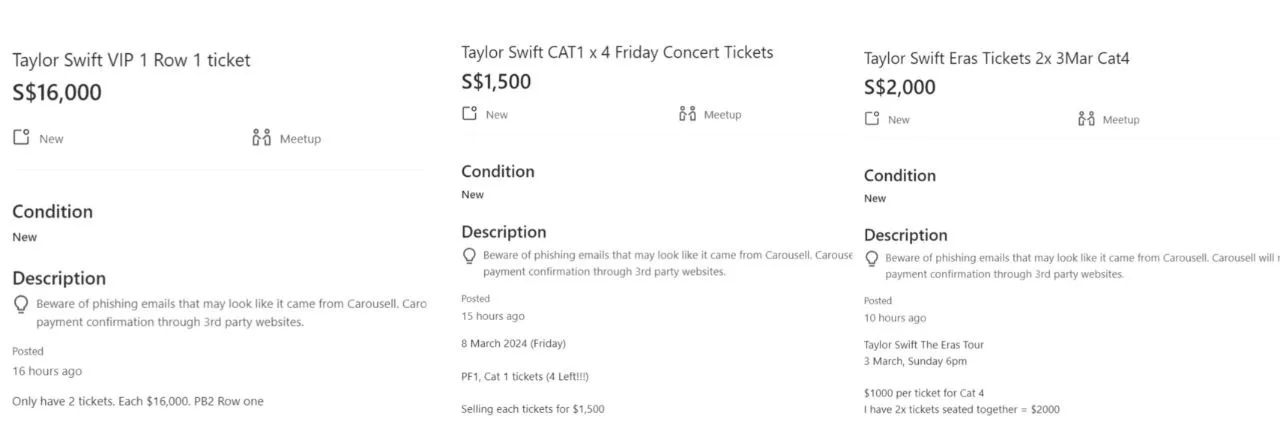Open the Taylor Swift CAT1 x 4 Friday title
The width and height of the screenshot is (1280, 435).
[x=617, y=52]
